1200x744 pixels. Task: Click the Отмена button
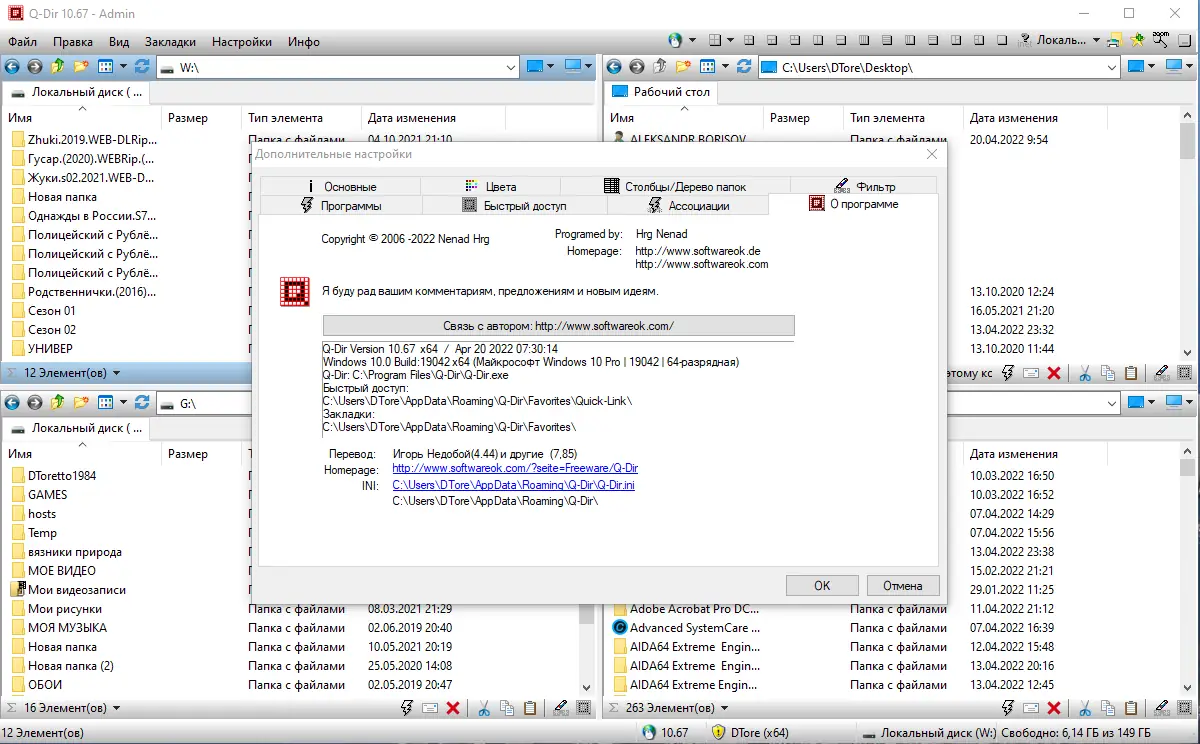coord(903,586)
